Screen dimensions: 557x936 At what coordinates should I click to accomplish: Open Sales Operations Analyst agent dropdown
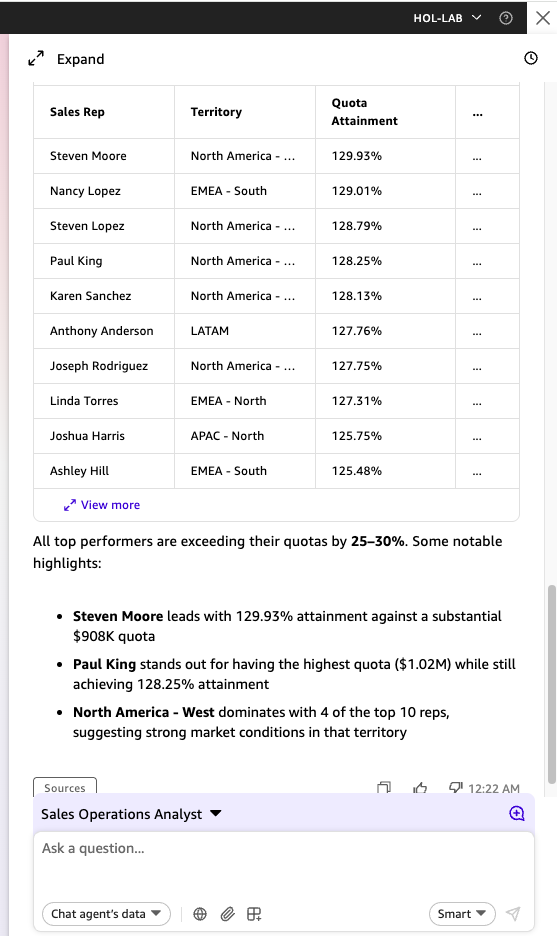click(131, 814)
